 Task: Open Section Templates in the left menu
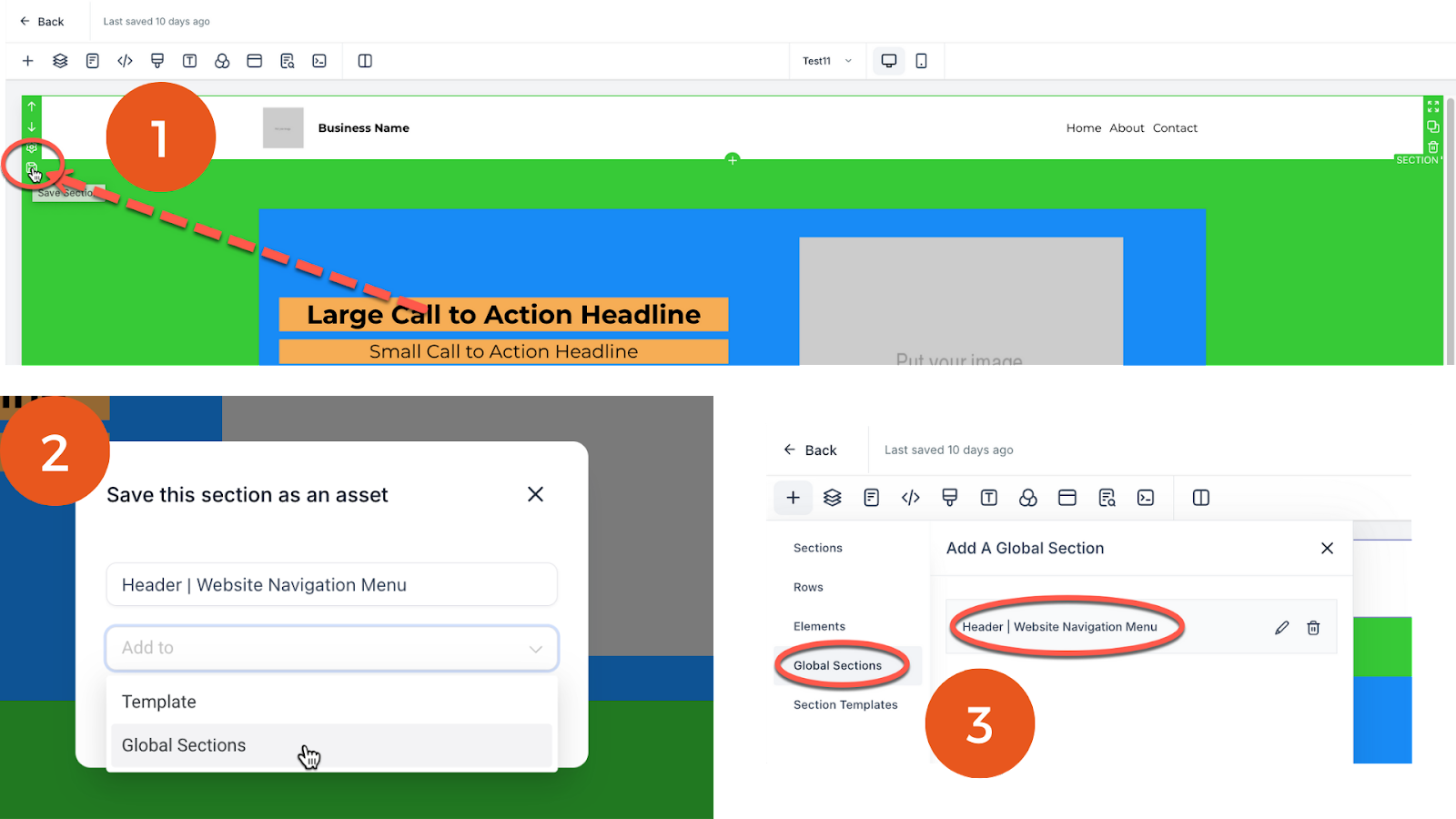pos(845,704)
